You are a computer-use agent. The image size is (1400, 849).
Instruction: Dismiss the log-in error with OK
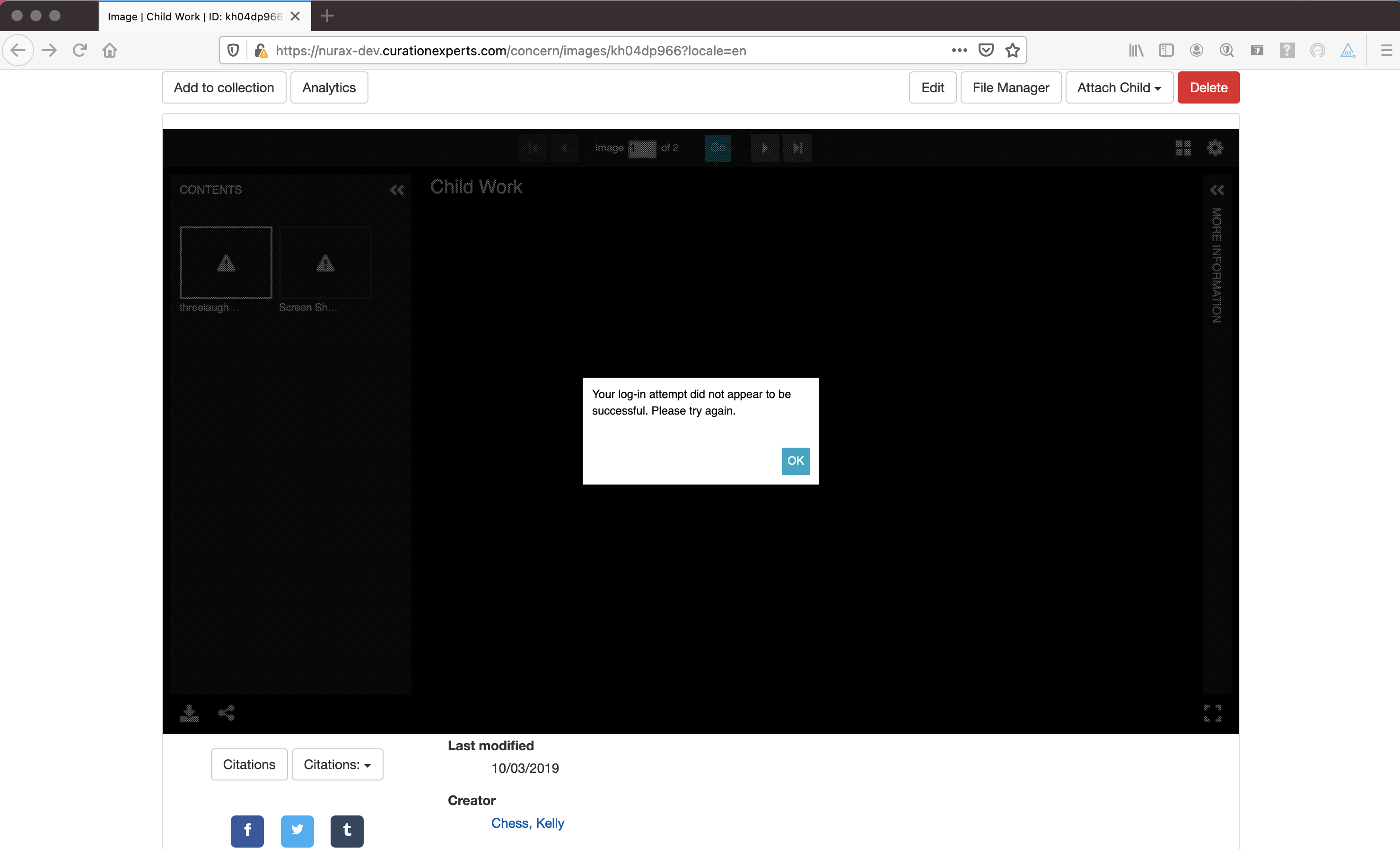click(796, 460)
